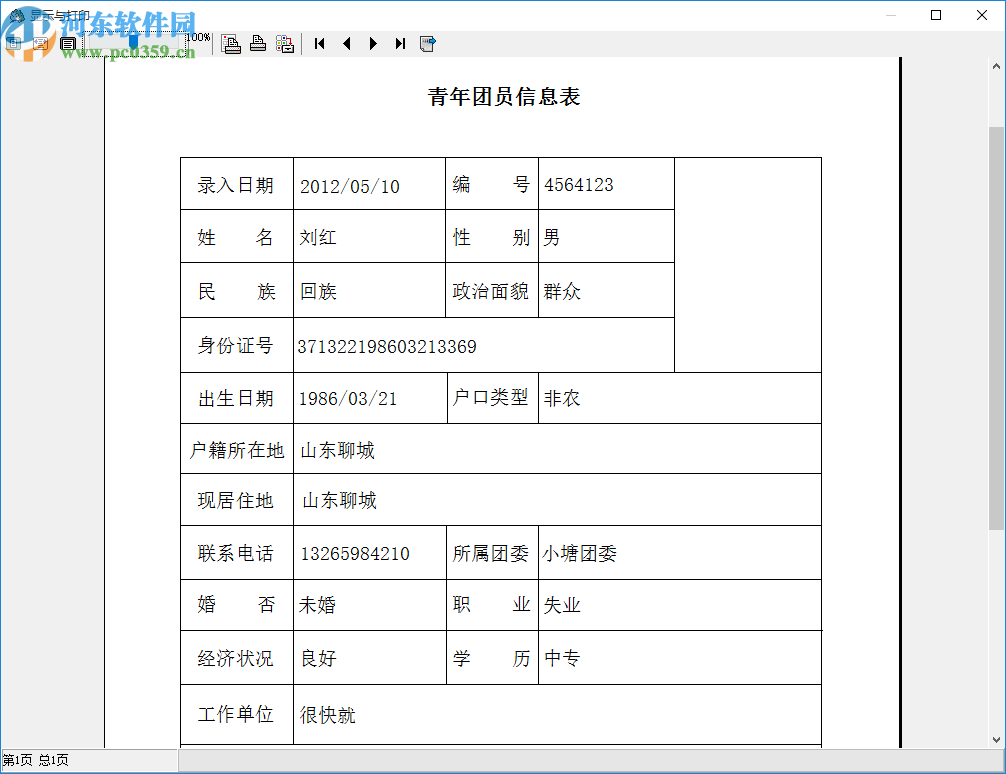Jump to the first page

319,43
